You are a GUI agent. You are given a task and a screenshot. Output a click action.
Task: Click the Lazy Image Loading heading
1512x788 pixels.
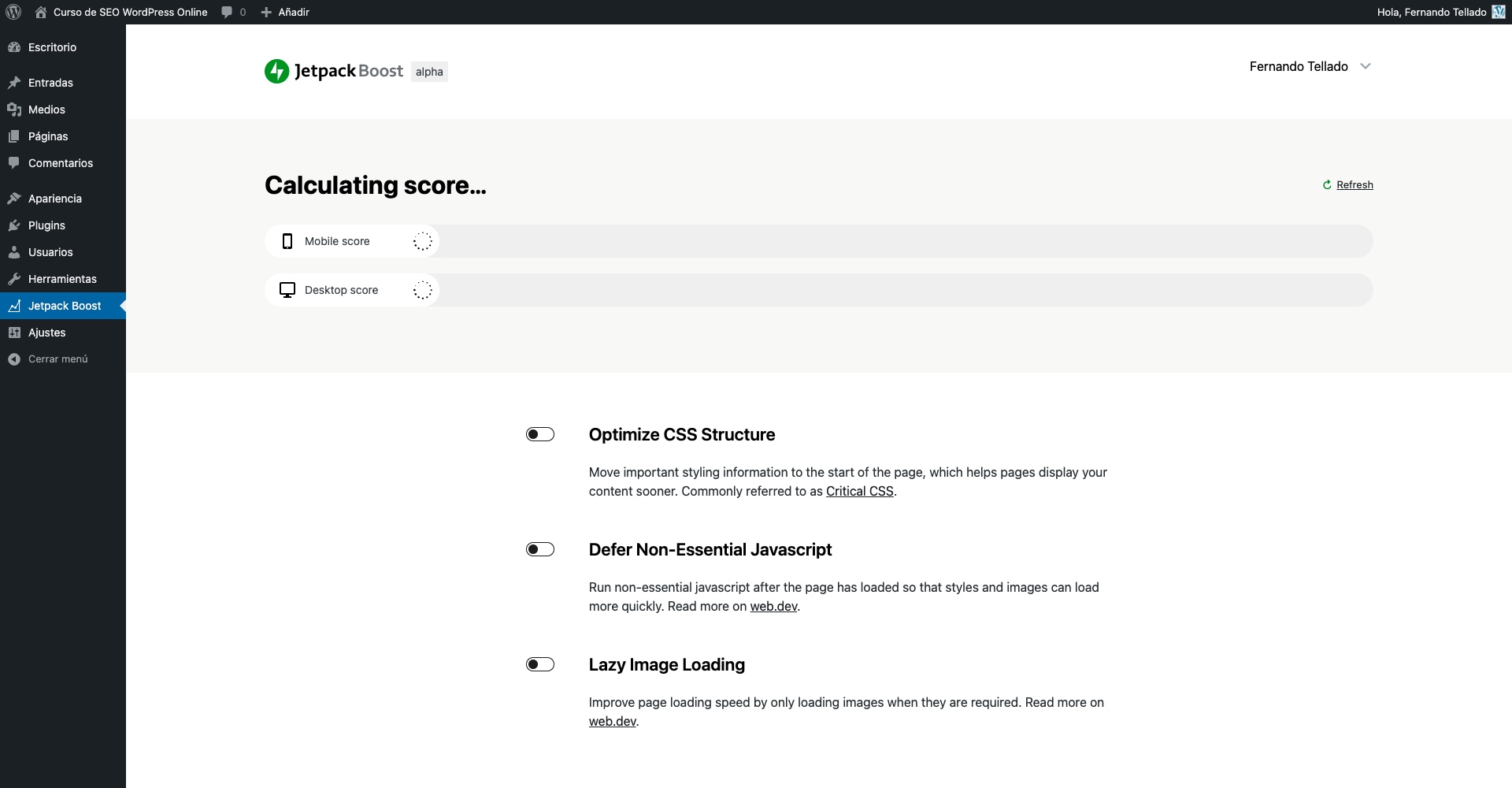667,664
